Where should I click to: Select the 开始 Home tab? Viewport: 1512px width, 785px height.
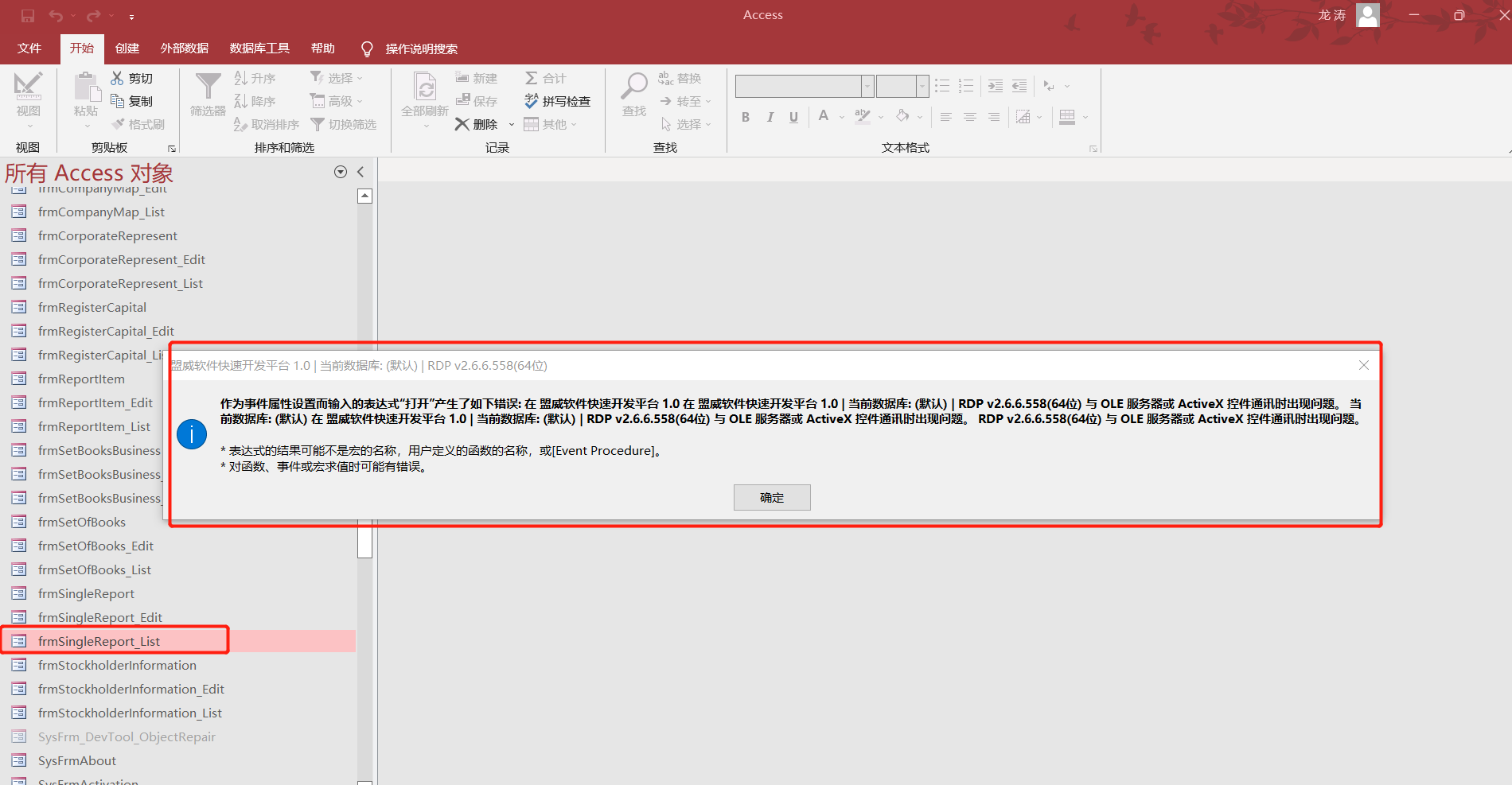(82, 49)
